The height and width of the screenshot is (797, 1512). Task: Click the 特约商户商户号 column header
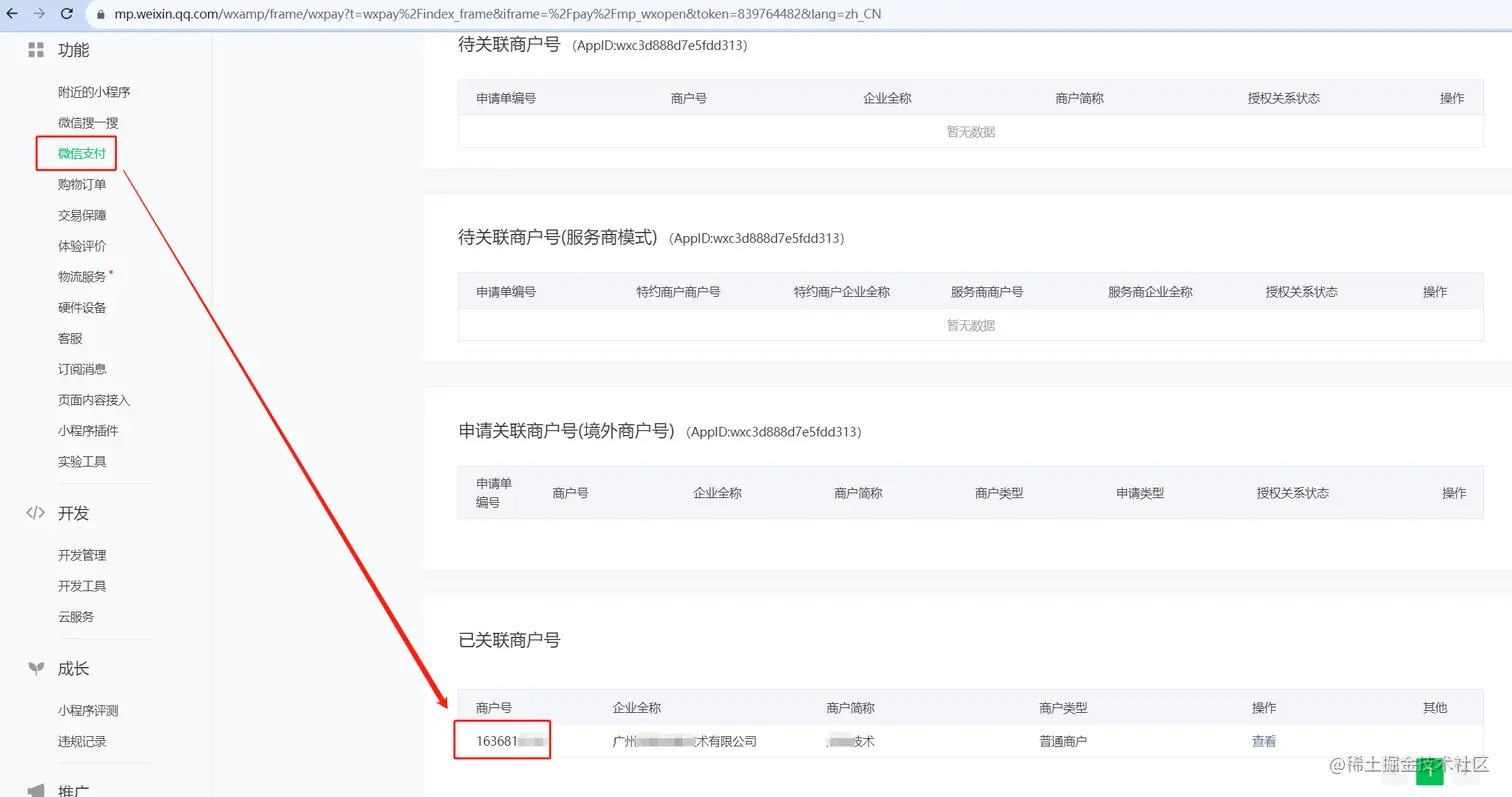coord(678,292)
